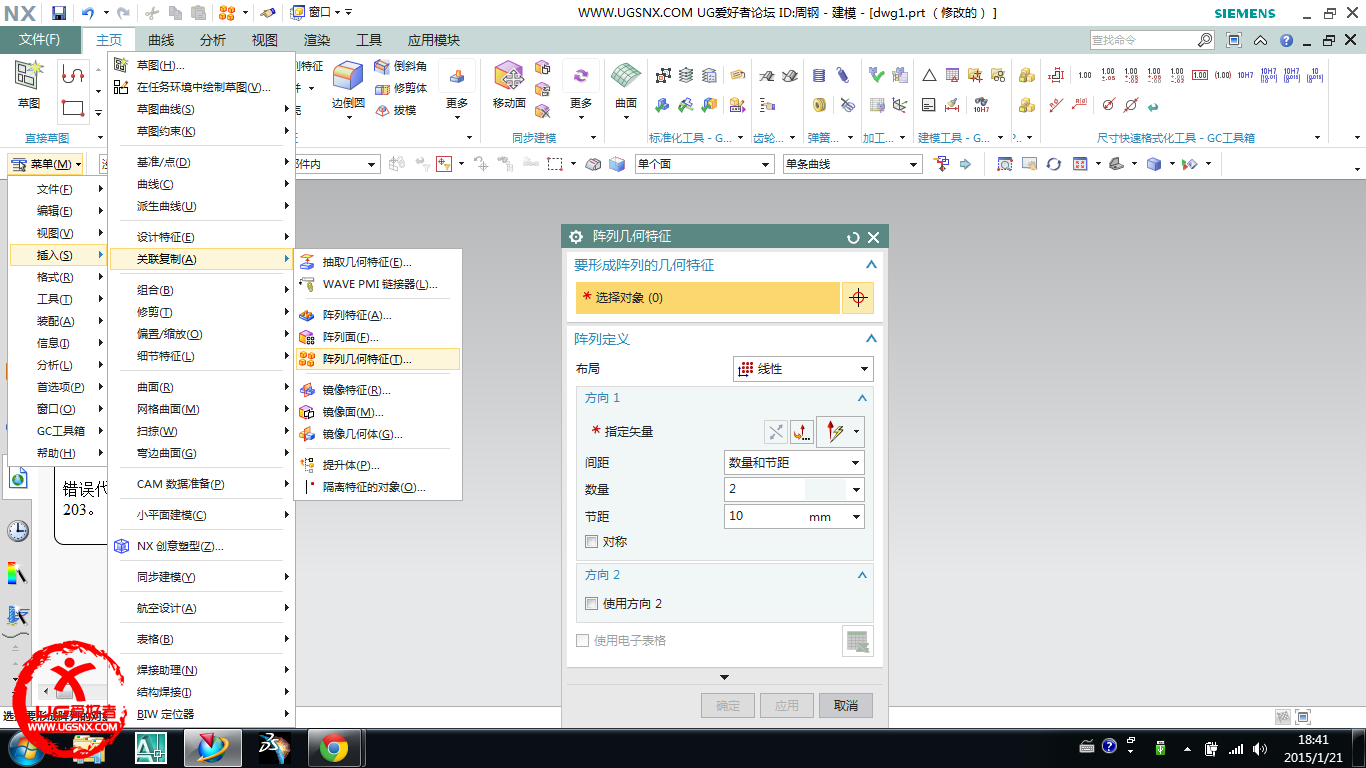This screenshot has height=768, width=1366.
Task: Click the search magnifier icon in 查找命令
Action: point(1205,40)
